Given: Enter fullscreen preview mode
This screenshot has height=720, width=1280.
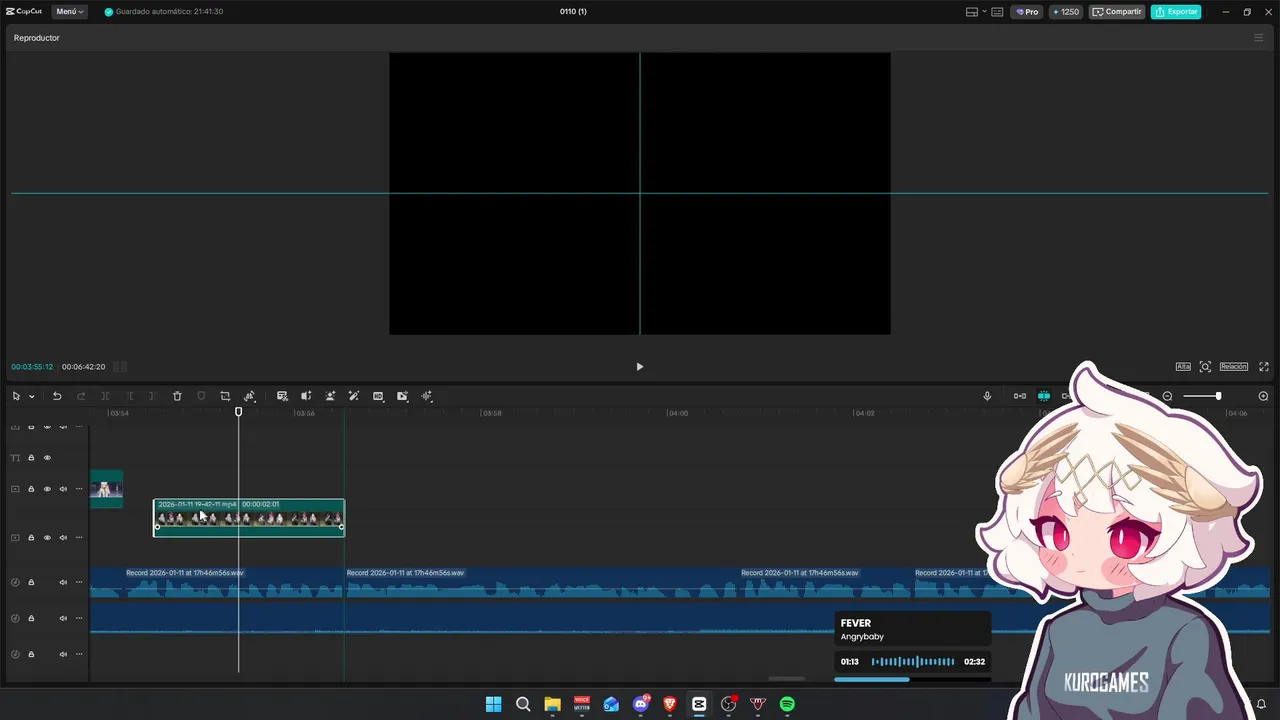Looking at the screenshot, I should tap(1264, 366).
